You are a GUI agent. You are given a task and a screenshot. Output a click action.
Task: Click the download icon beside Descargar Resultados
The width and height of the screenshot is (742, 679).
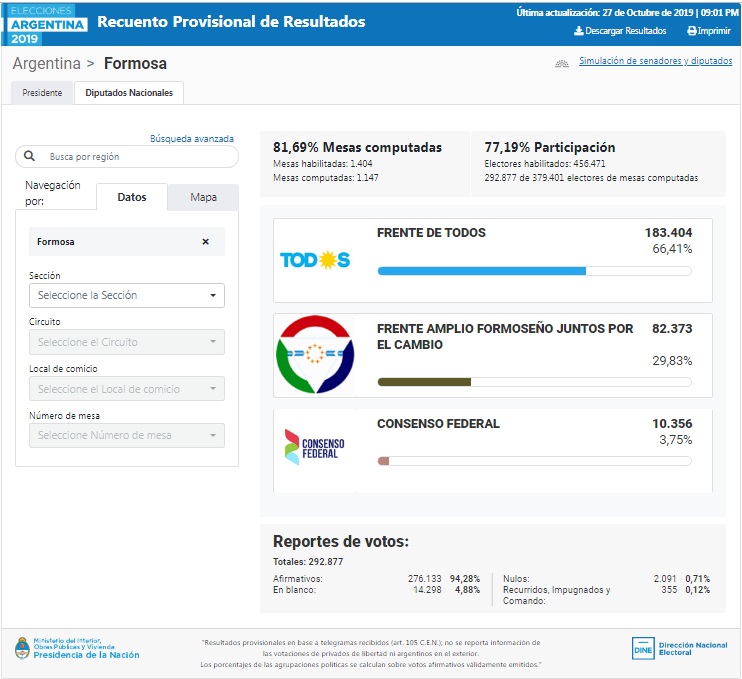(578, 31)
